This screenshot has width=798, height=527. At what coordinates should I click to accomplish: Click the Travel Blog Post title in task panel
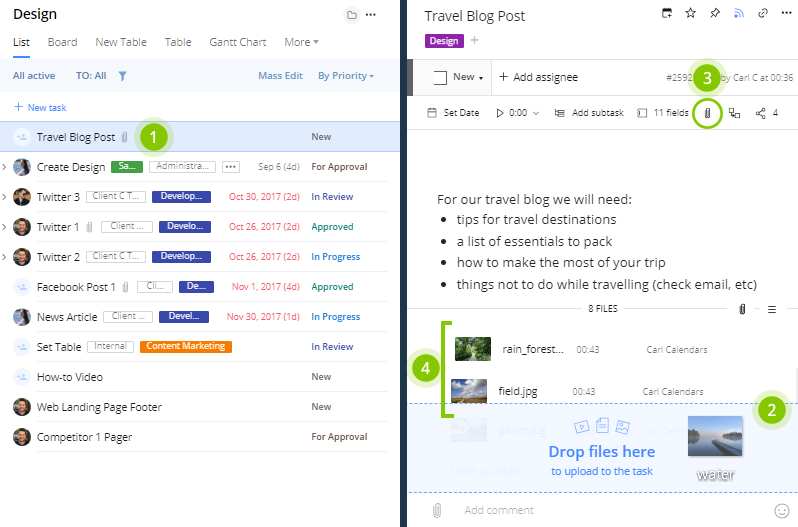point(475,16)
